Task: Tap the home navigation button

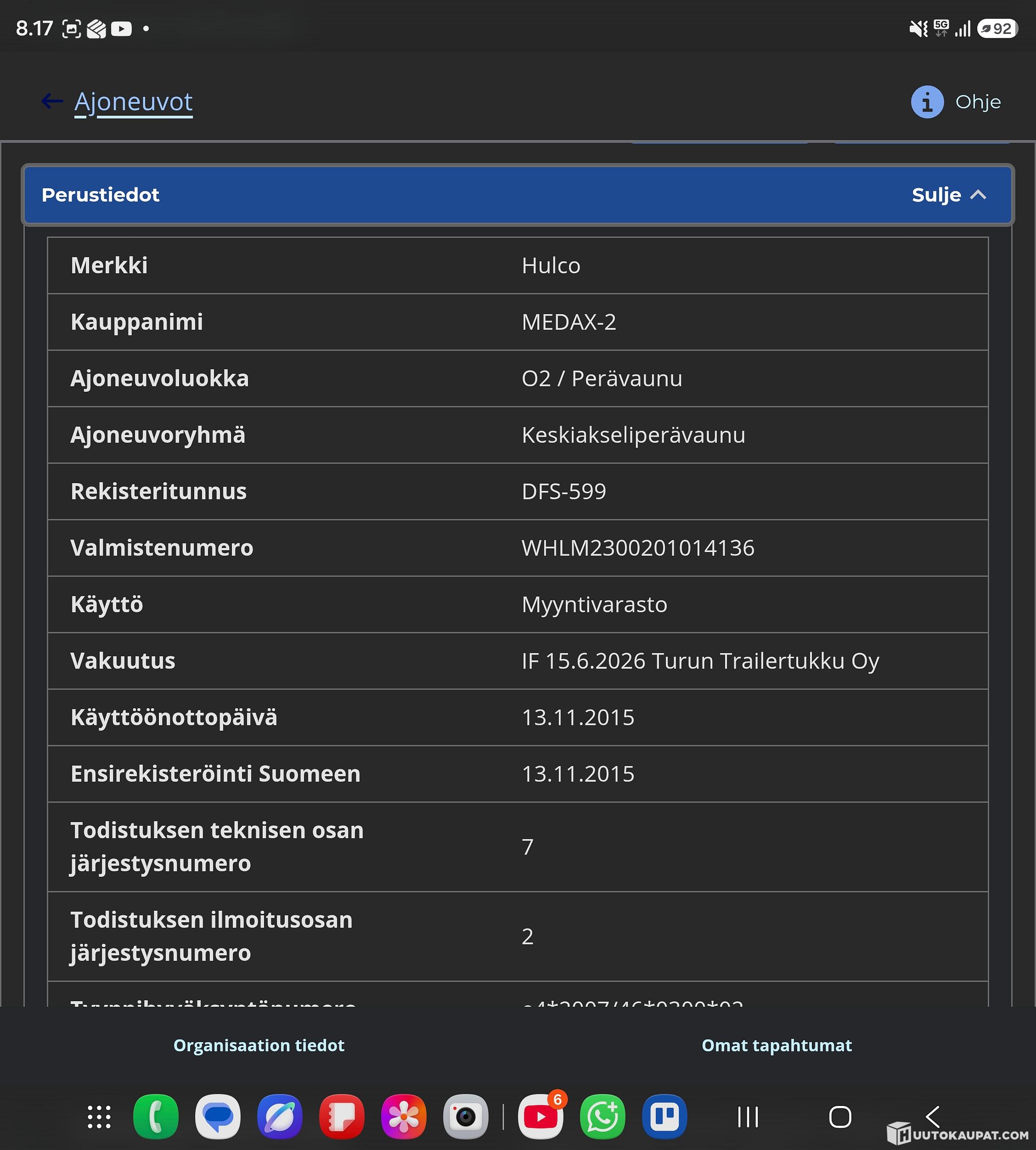Action: click(x=840, y=1117)
